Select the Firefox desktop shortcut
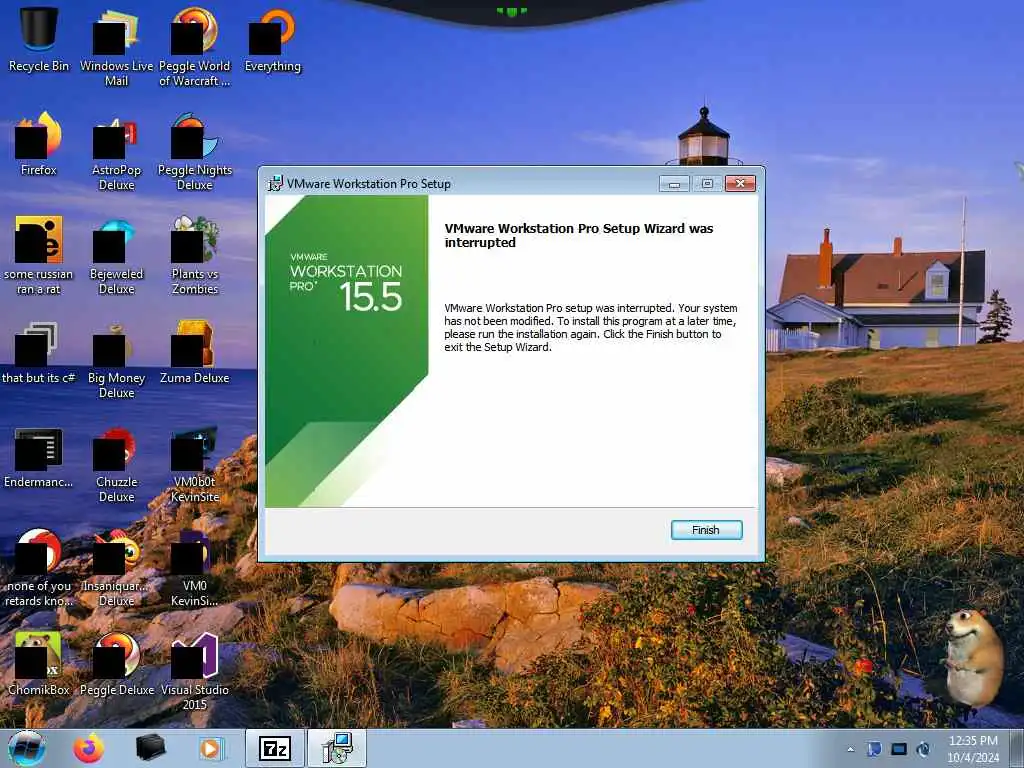This screenshot has height=768, width=1024. [x=39, y=144]
